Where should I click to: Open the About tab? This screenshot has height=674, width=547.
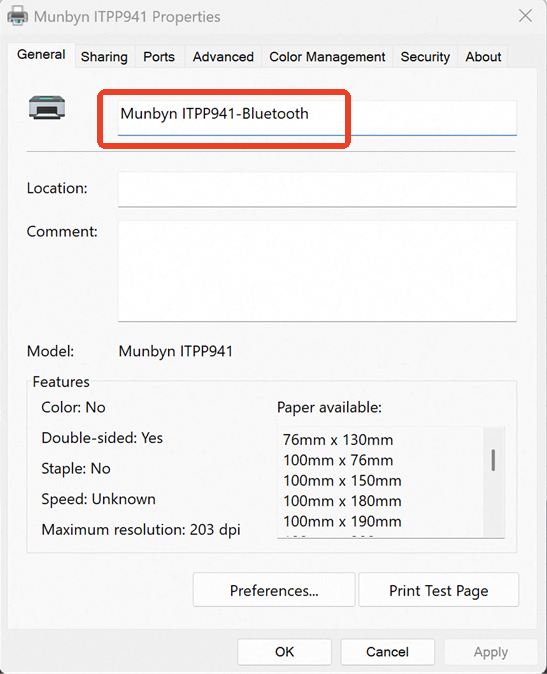[x=483, y=57]
